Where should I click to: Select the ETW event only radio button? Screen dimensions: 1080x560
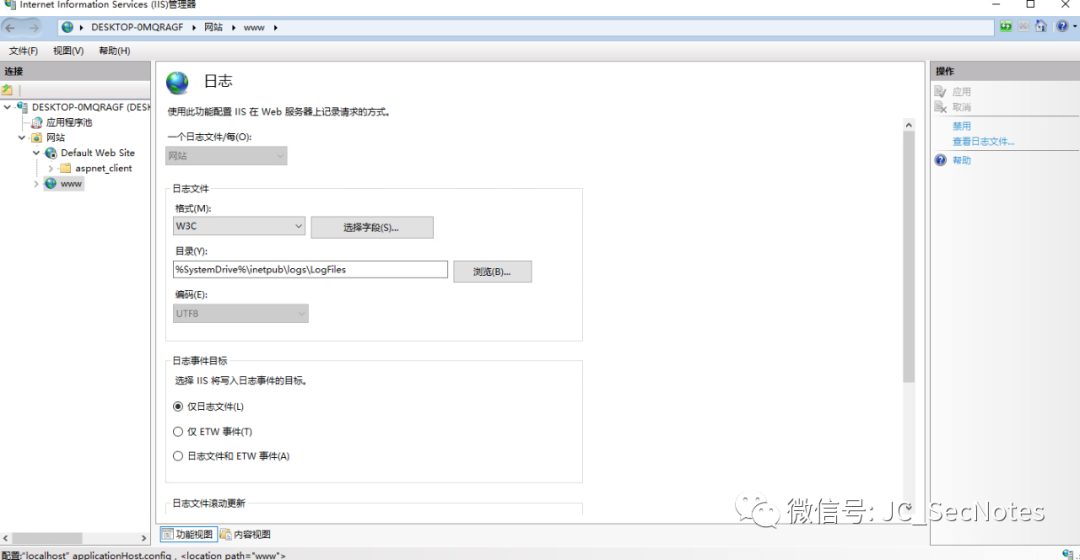click(x=178, y=432)
